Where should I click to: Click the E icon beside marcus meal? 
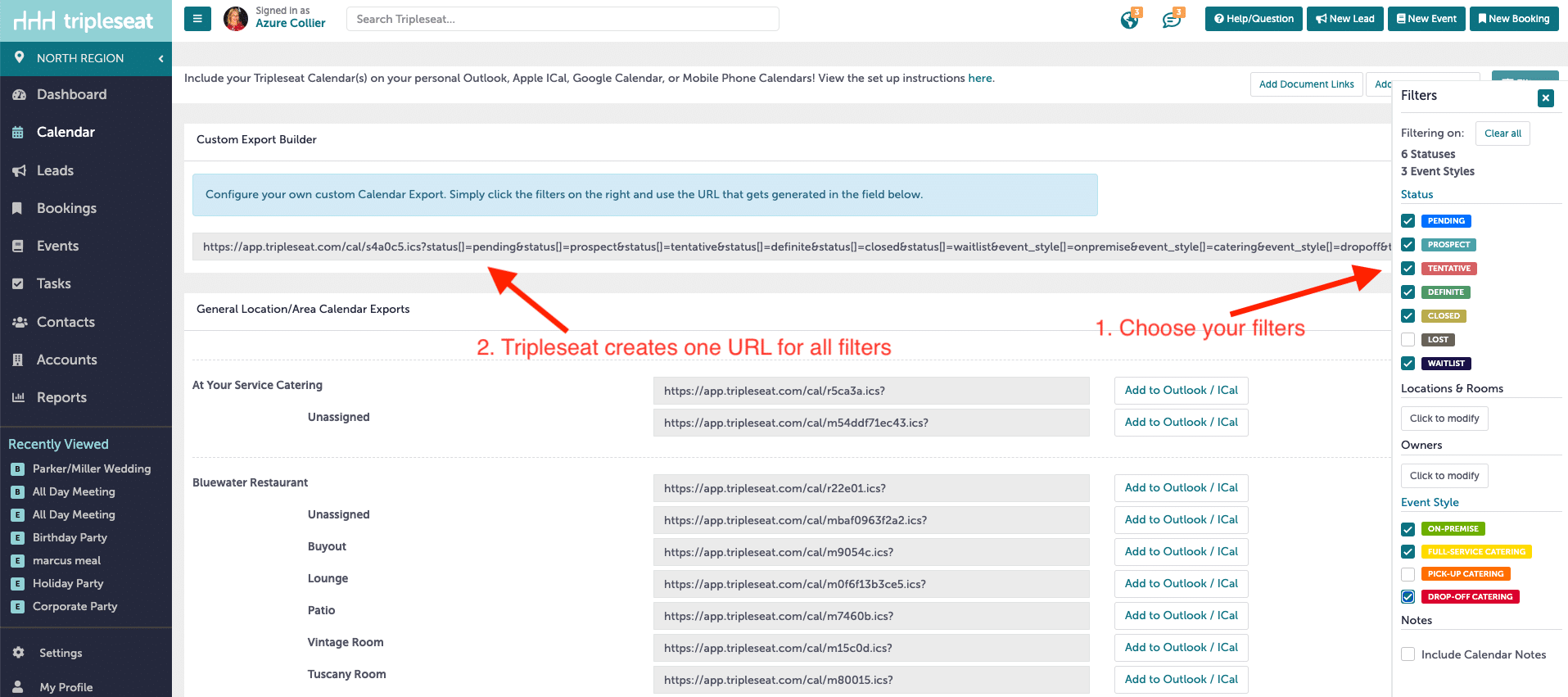(x=17, y=561)
